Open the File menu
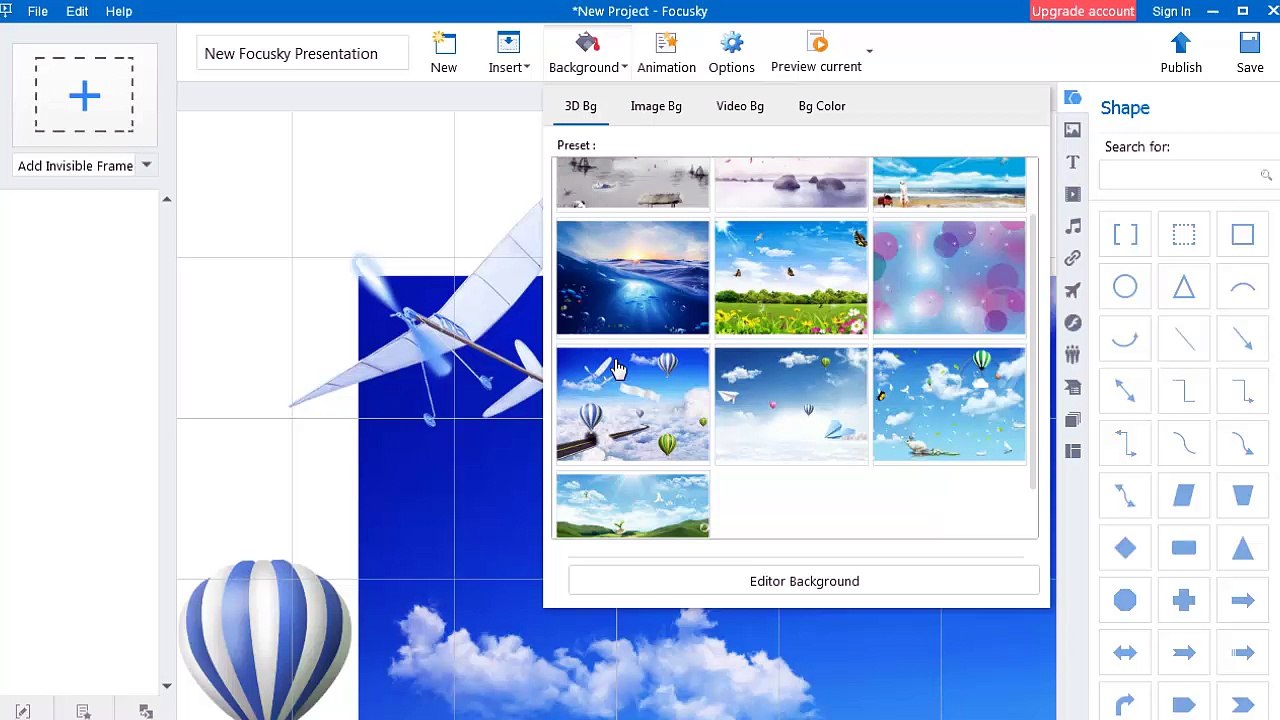This screenshot has width=1280, height=720. [38, 11]
